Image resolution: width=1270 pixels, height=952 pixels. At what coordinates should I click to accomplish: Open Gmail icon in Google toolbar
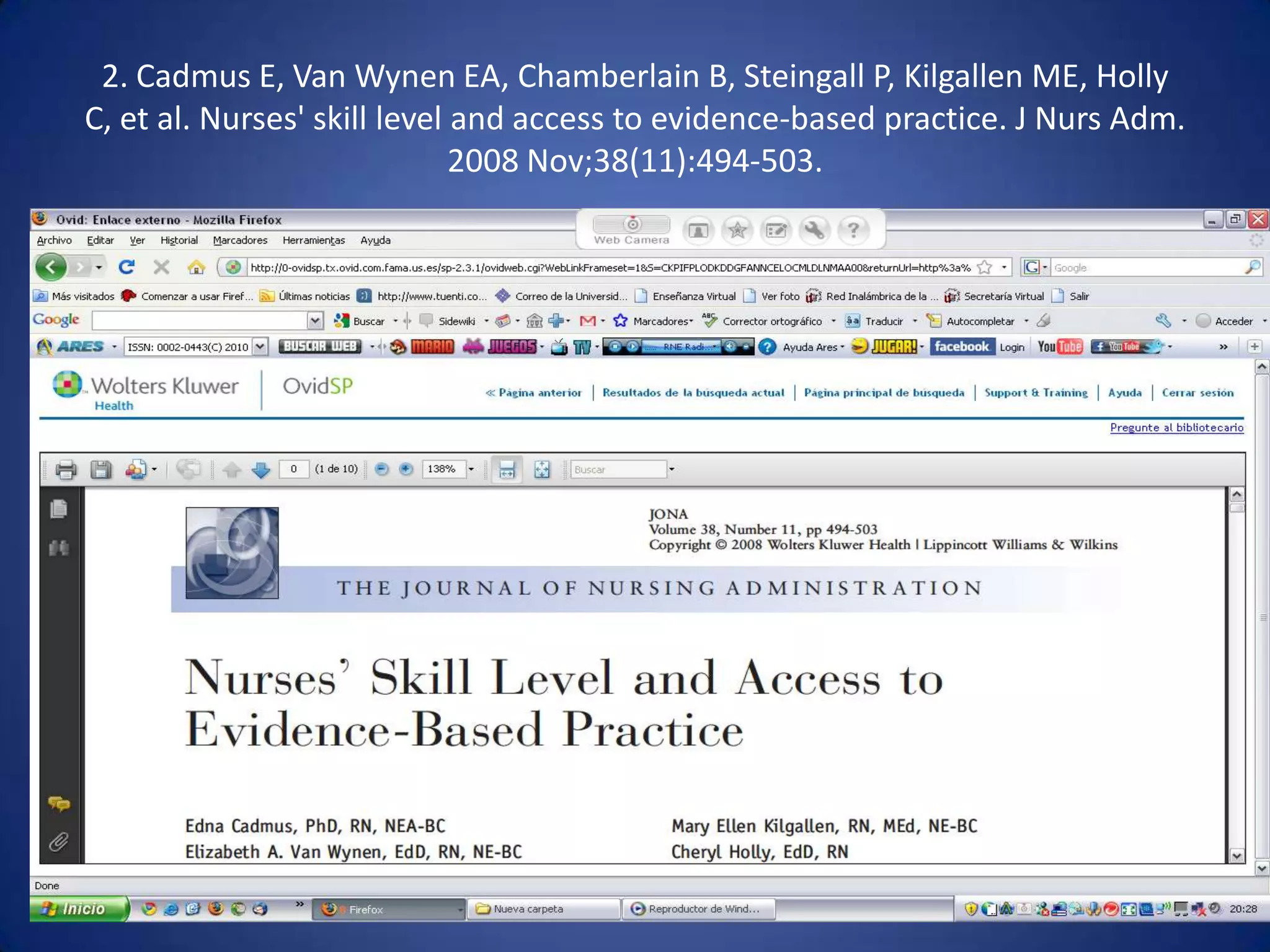coord(587,321)
